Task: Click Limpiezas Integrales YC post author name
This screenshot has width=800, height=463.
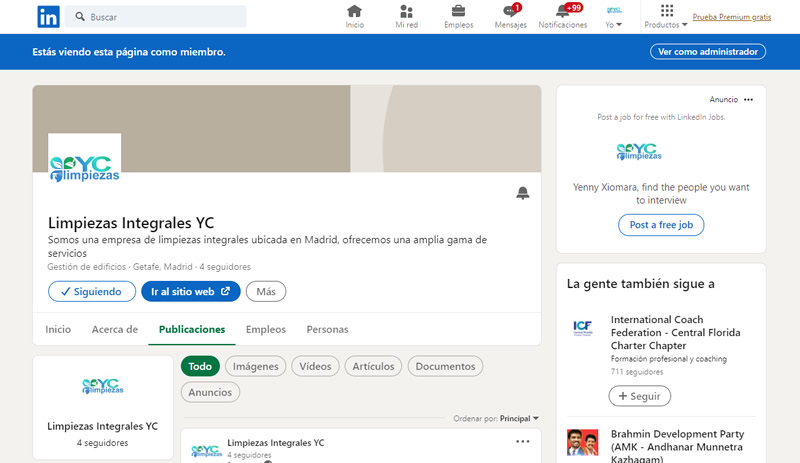Action: [276, 443]
